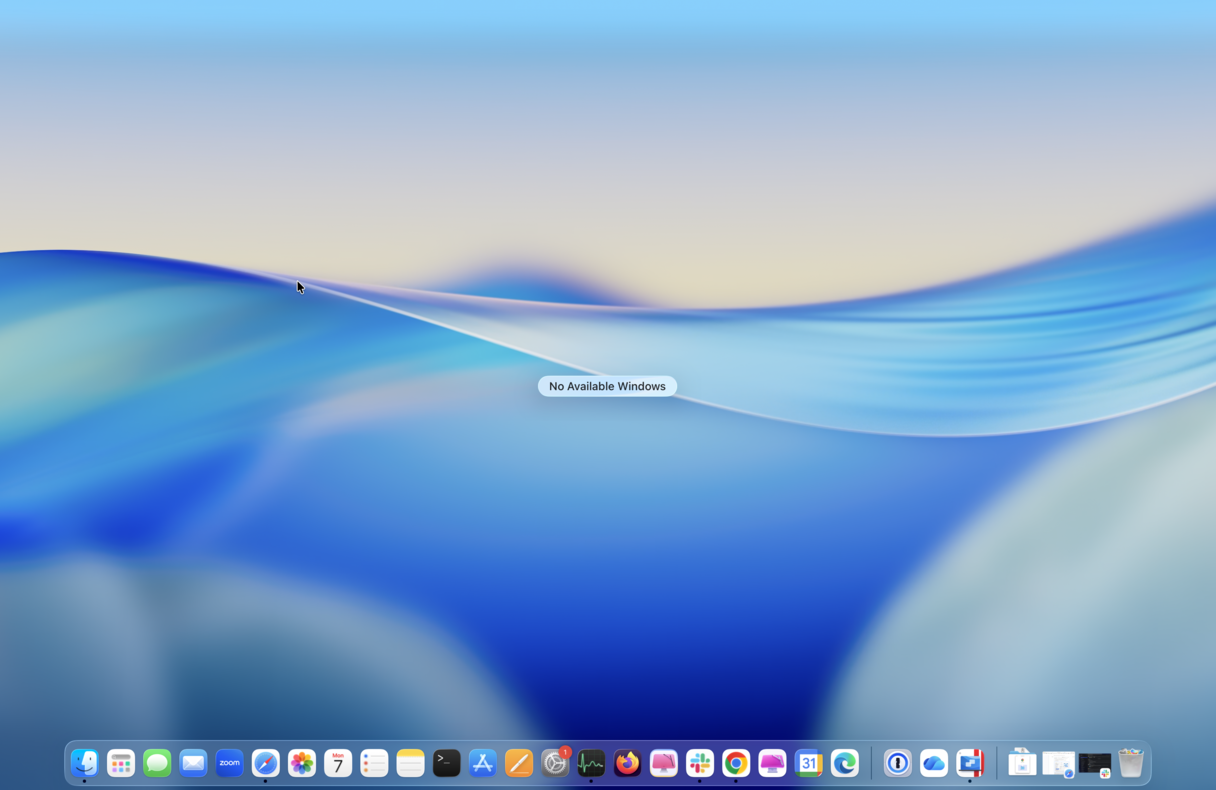Restore the minimized dark Slack window

tap(1095, 764)
